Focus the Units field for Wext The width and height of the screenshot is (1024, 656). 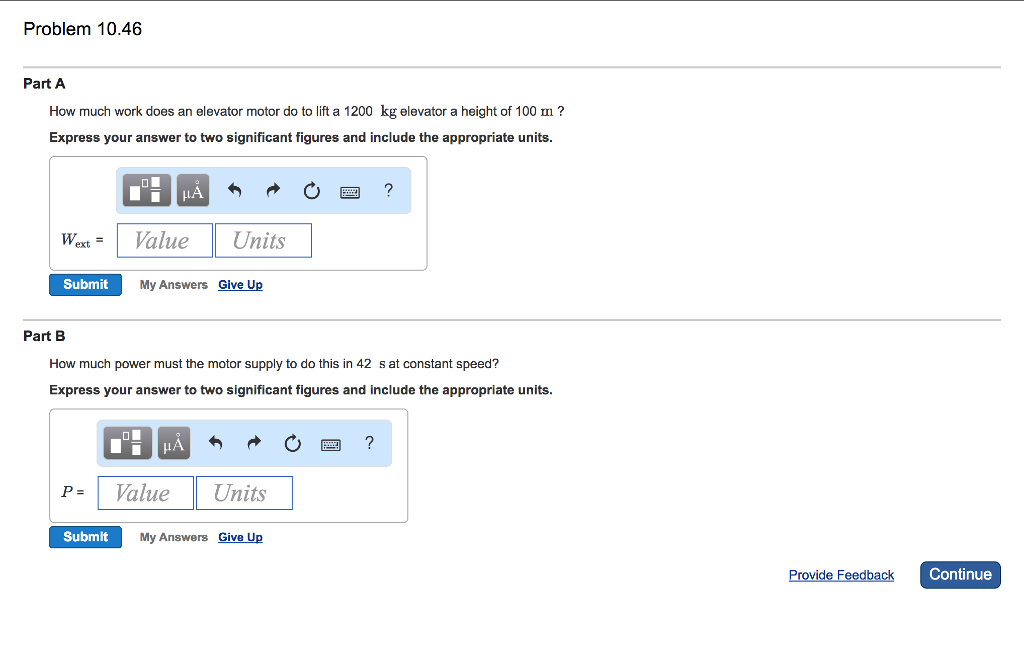[x=263, y=240]
